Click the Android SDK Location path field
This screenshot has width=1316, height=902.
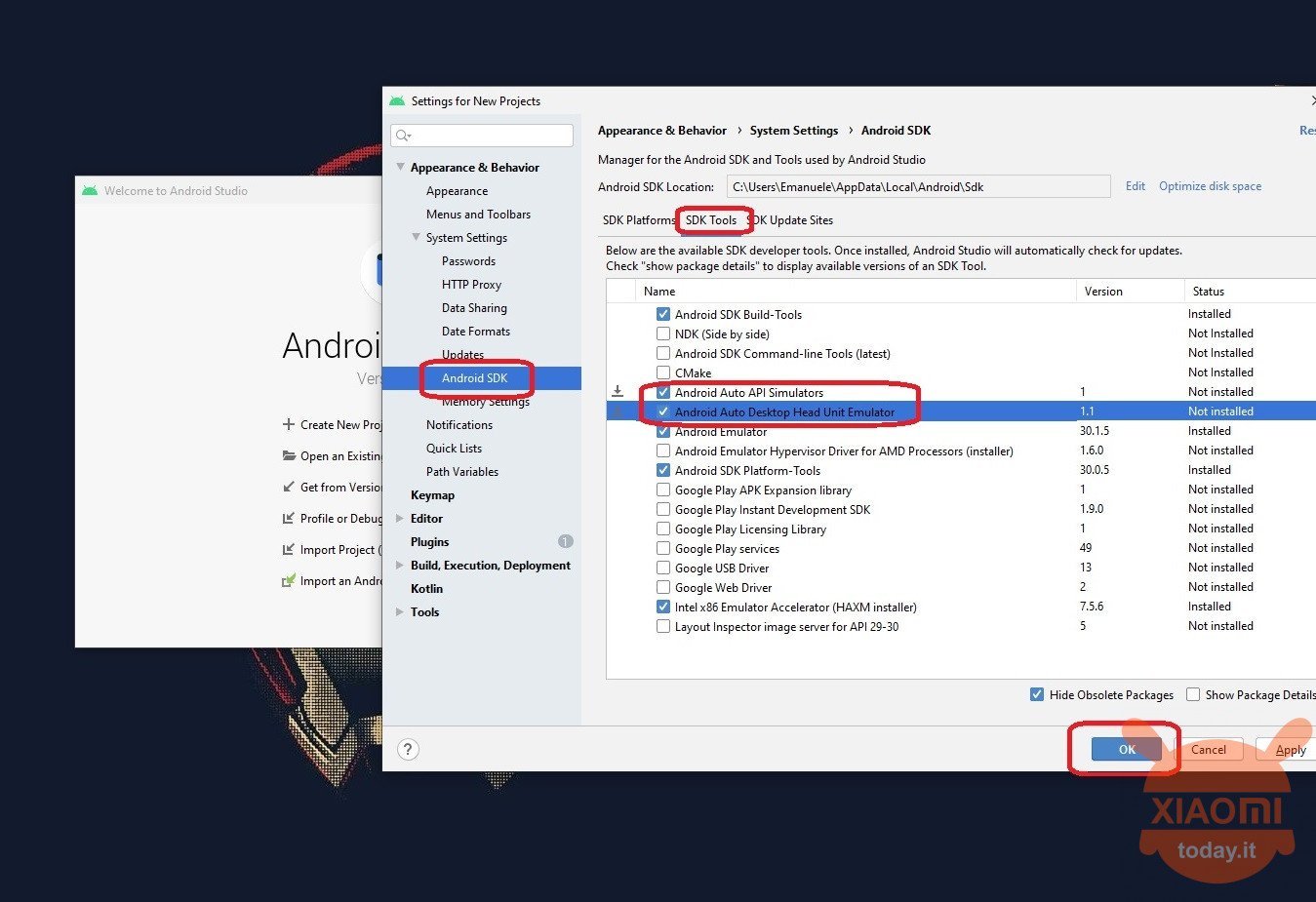[918, 186]
